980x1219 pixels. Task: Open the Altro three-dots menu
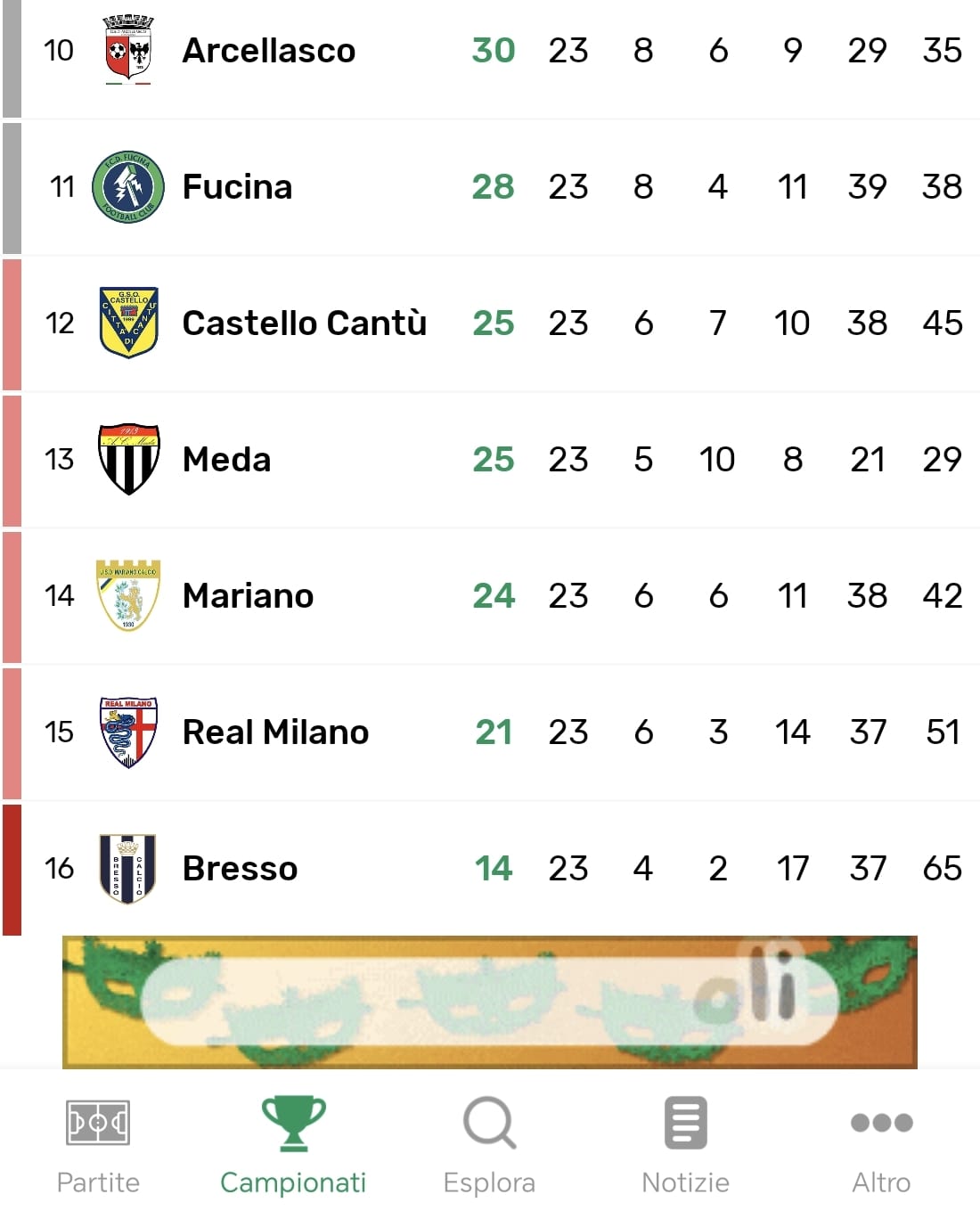point(881,1123)
